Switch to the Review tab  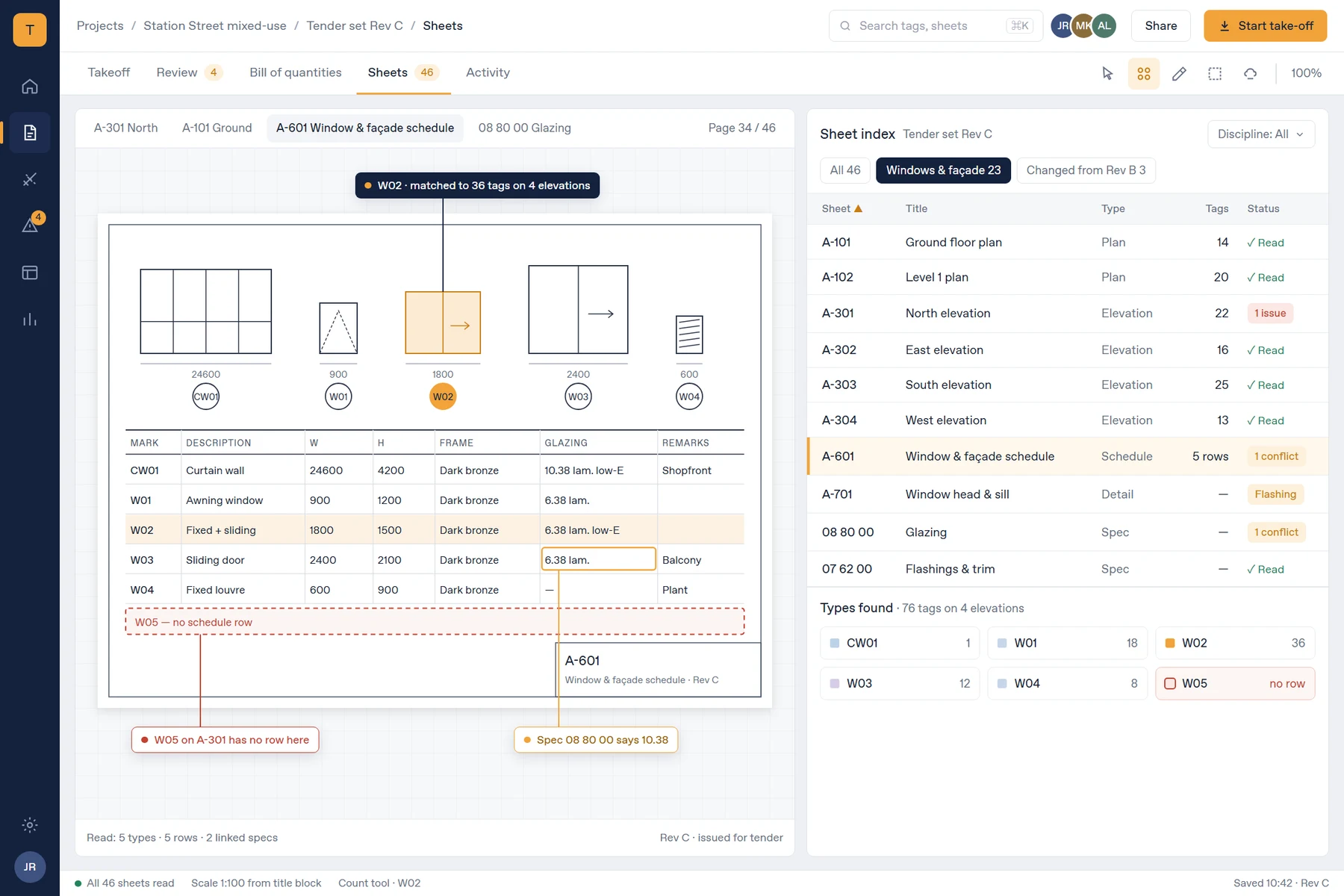click(189, 72)
